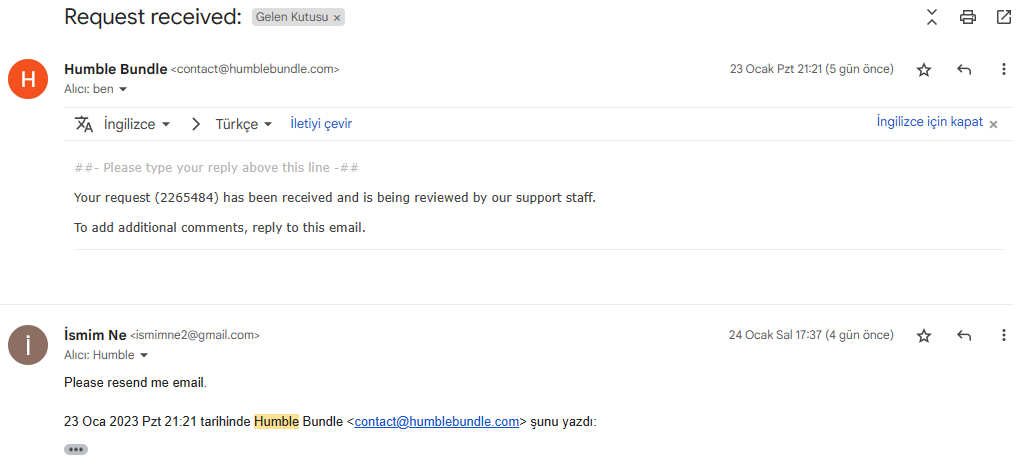
Task: Star the Humble Bundle message
Action: pos(924,70)
